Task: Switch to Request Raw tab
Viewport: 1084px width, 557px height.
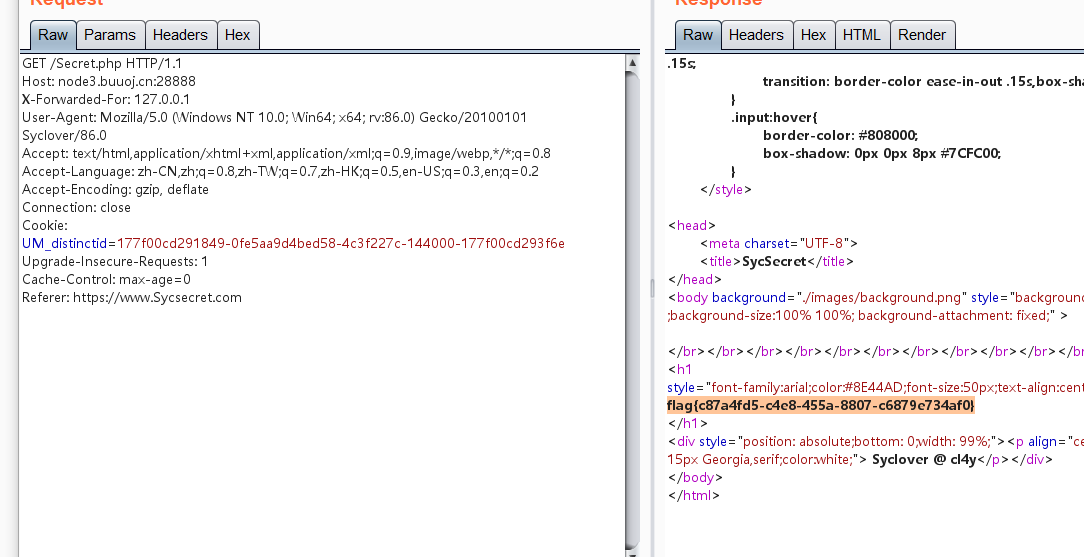Action: pyautogui.click(x=53, y=35)
